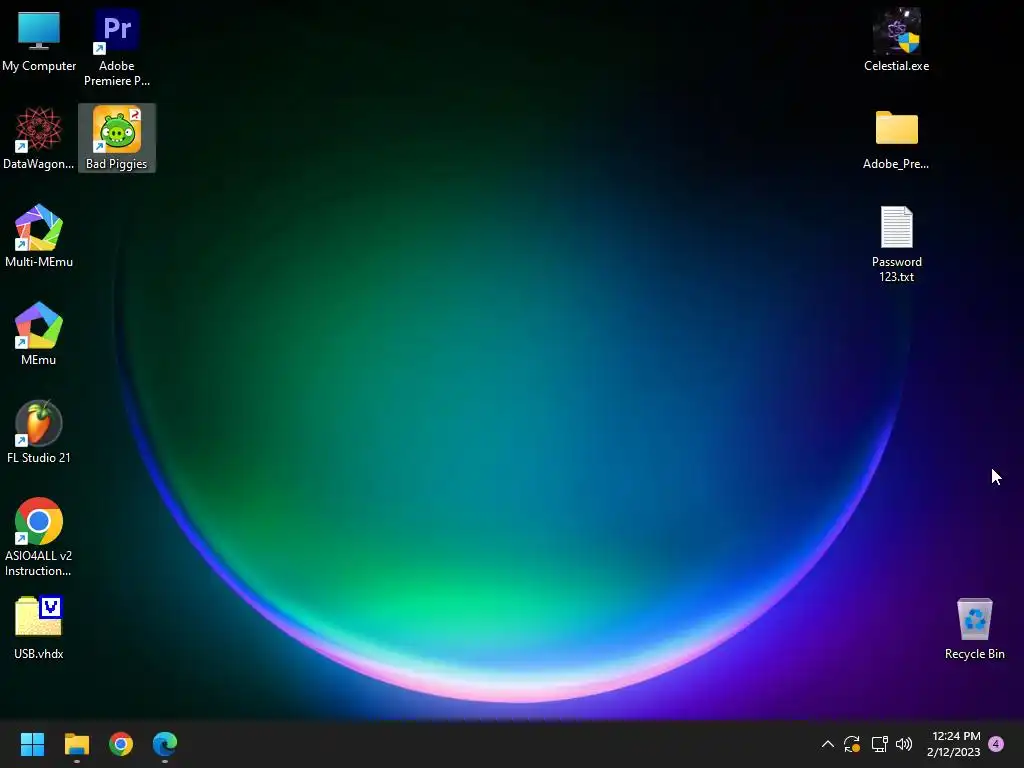Select the Adobe Premiere Pro shortcut
Screen dimensions: 1024x768
(x=116, y=47)
